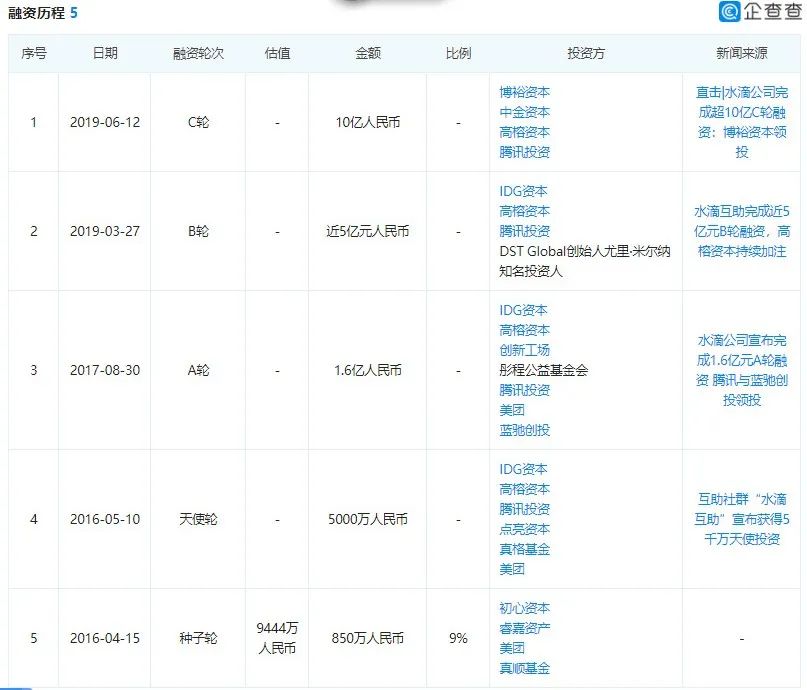This screenshot has height=690, width=807.
Task: Select the date 2016-04-15 cell
Action: 105,638
